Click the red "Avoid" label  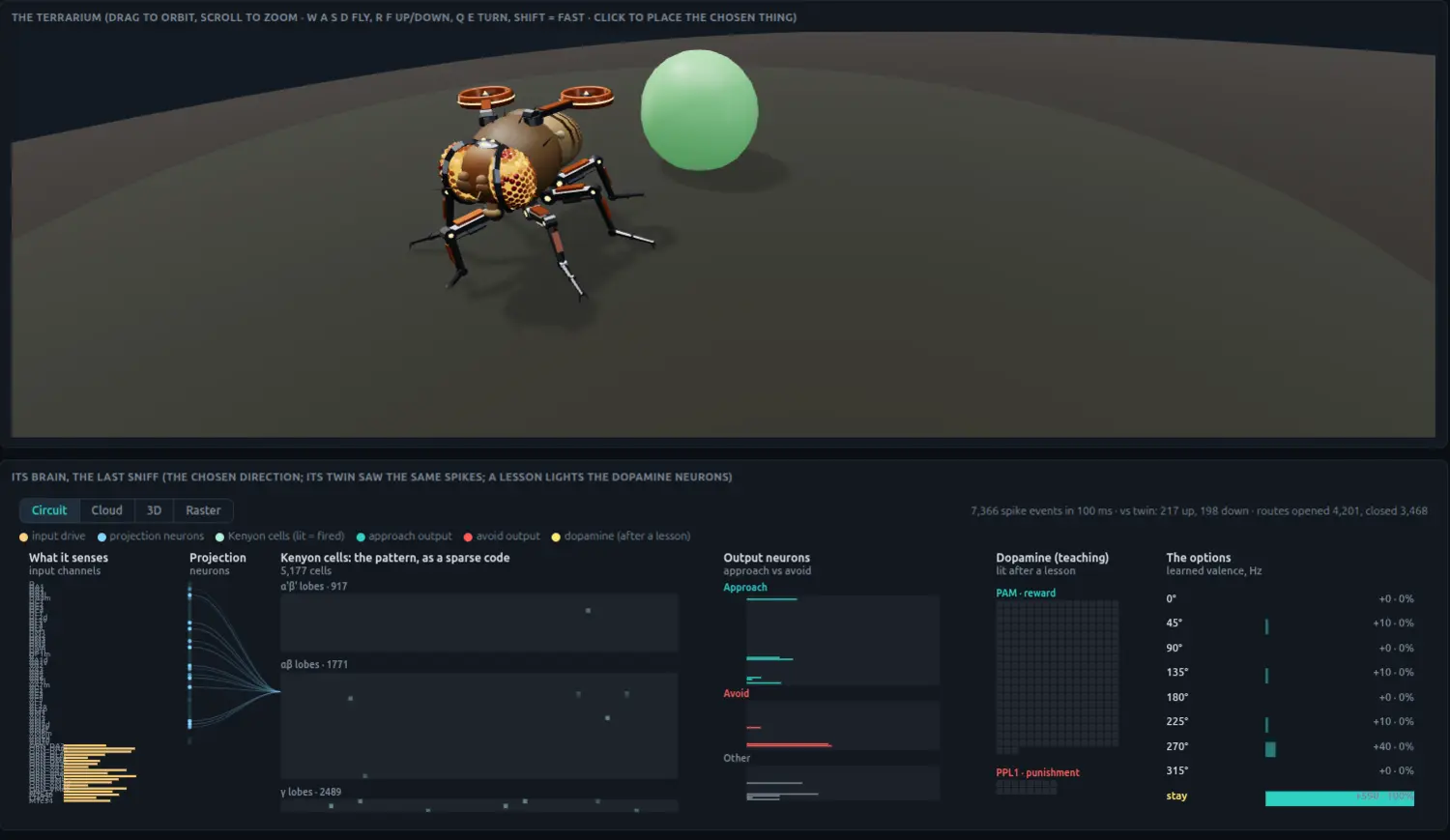(737, 694)
